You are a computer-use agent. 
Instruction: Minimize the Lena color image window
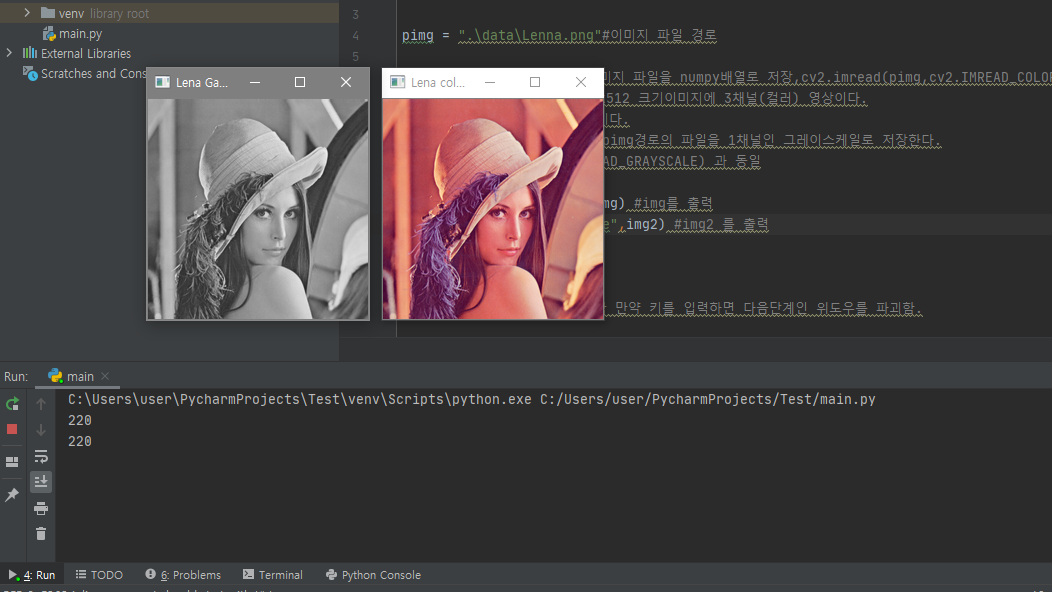coord(490,82)
